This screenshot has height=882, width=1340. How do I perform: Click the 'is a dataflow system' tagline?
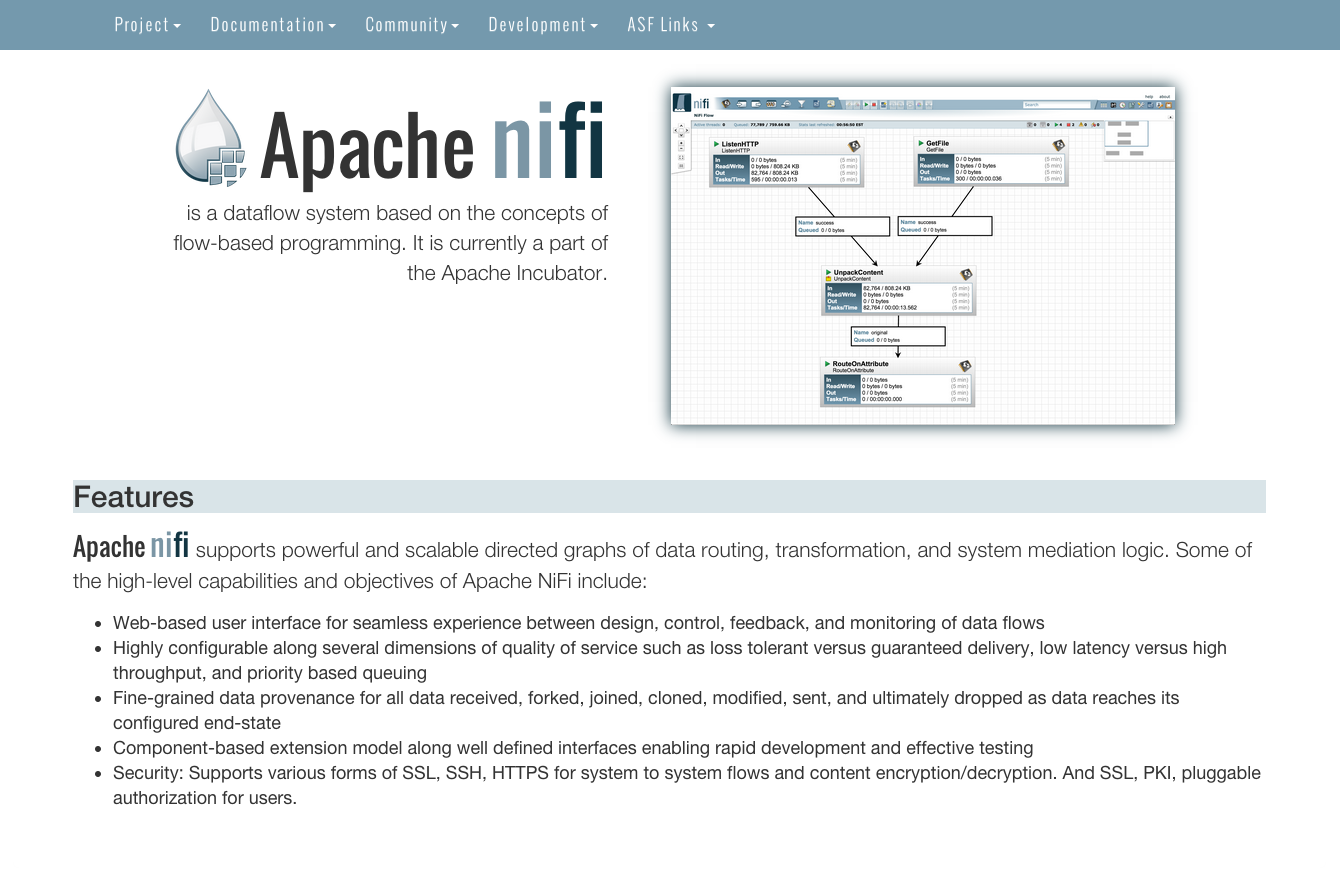[x=390, y=243]
